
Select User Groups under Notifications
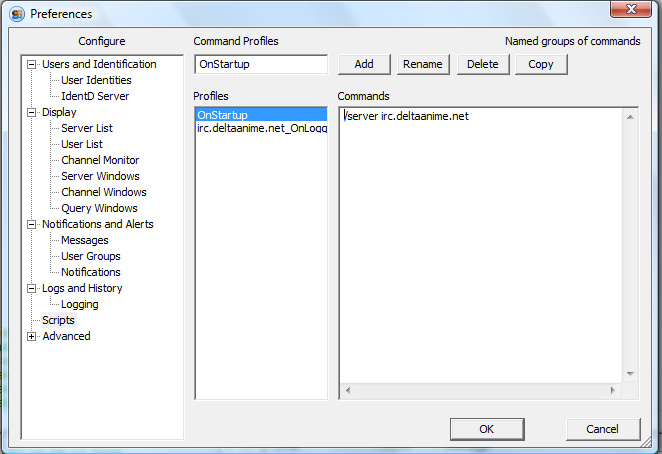91,256
